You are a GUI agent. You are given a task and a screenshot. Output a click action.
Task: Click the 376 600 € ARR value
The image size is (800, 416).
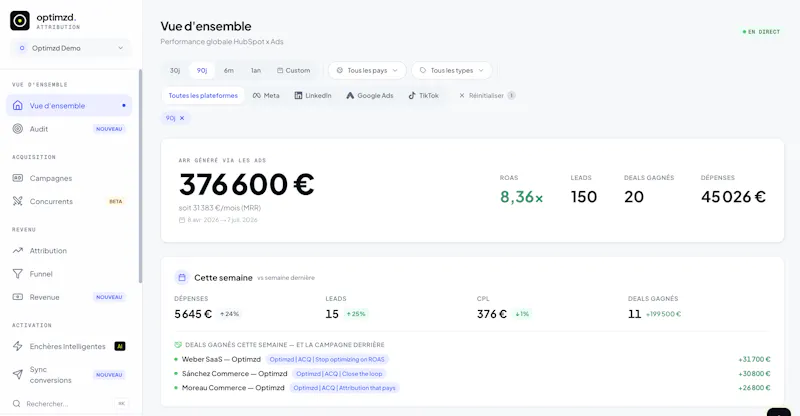coord(246,184)
